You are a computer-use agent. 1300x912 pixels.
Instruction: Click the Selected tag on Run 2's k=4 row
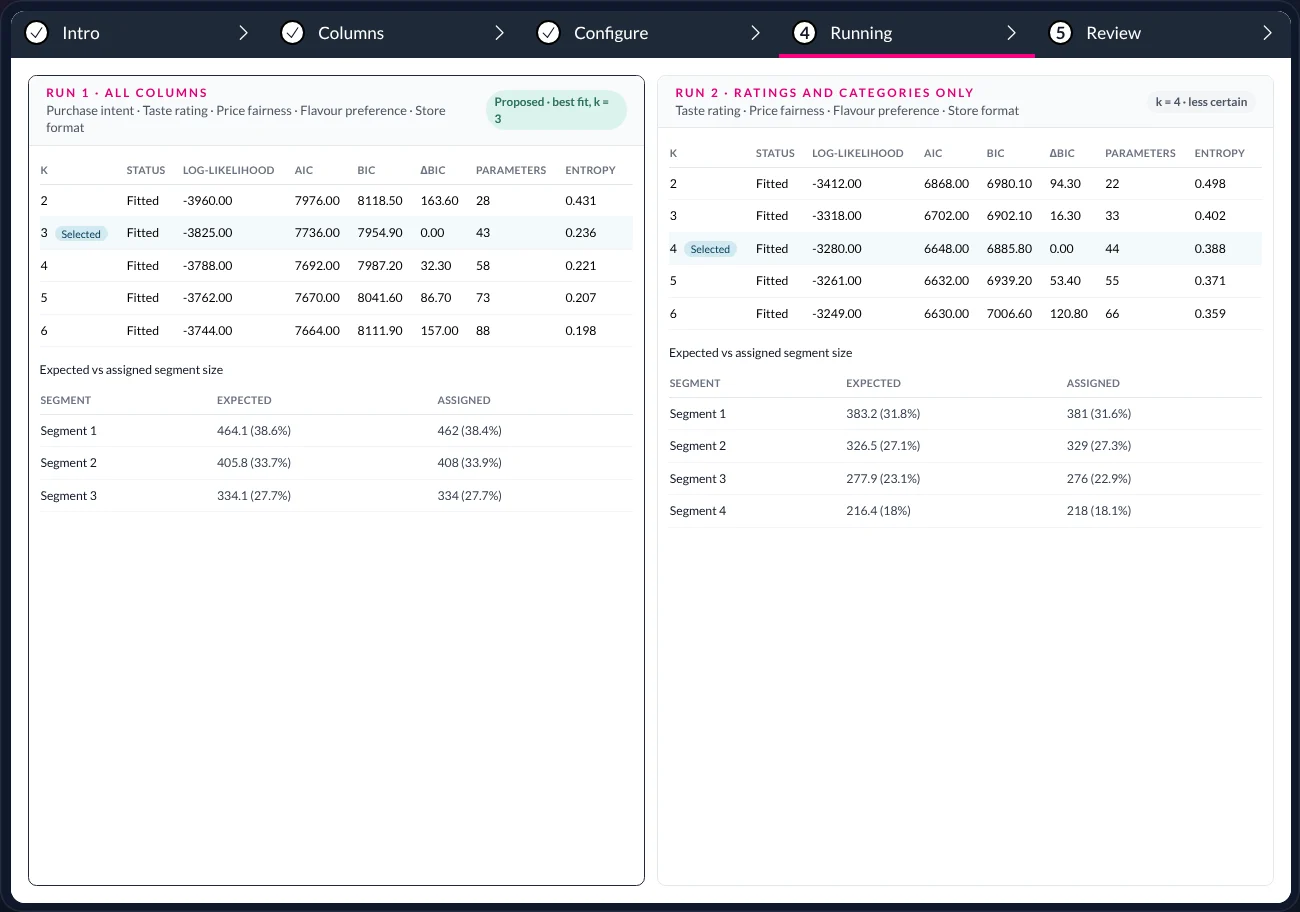pos(710,249)
